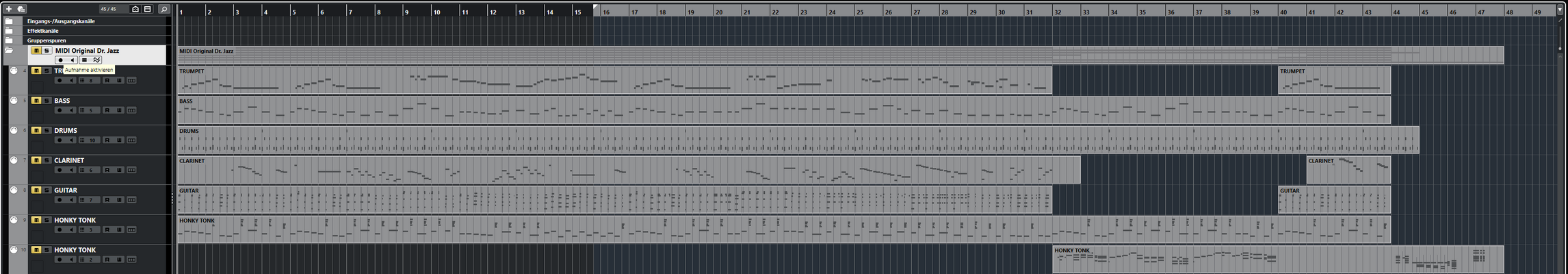
Task: Click the locator marker at bar 16
Action: (596, 8)
